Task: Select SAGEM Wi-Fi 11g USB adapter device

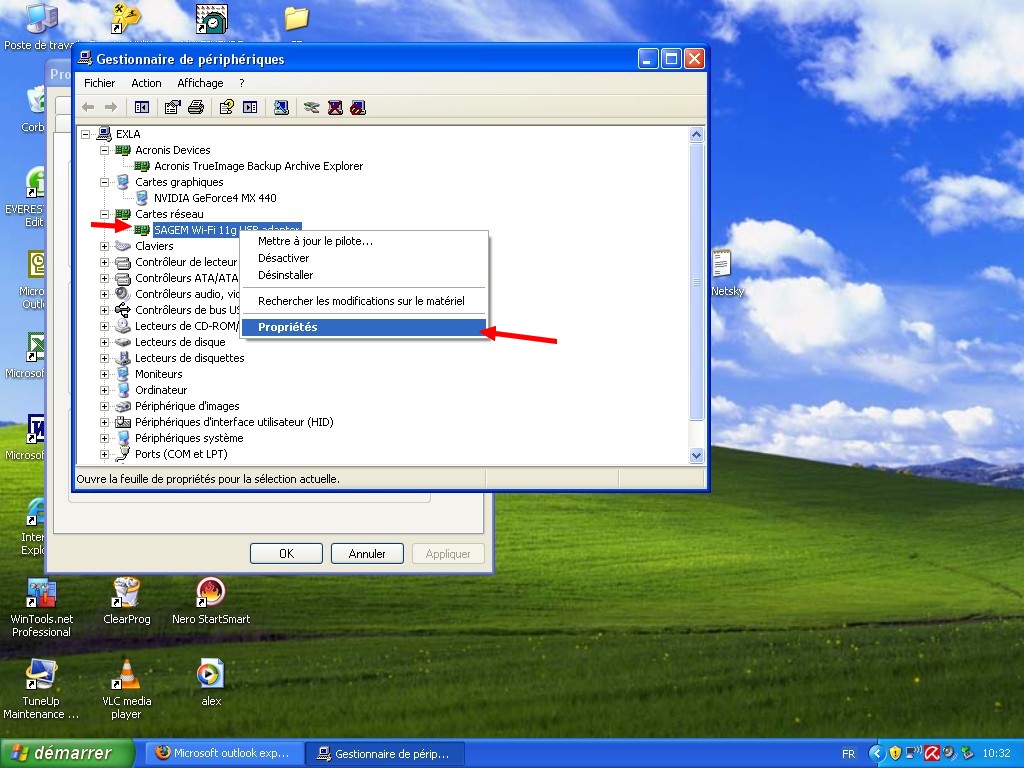Action: click(x=227, y=230)
